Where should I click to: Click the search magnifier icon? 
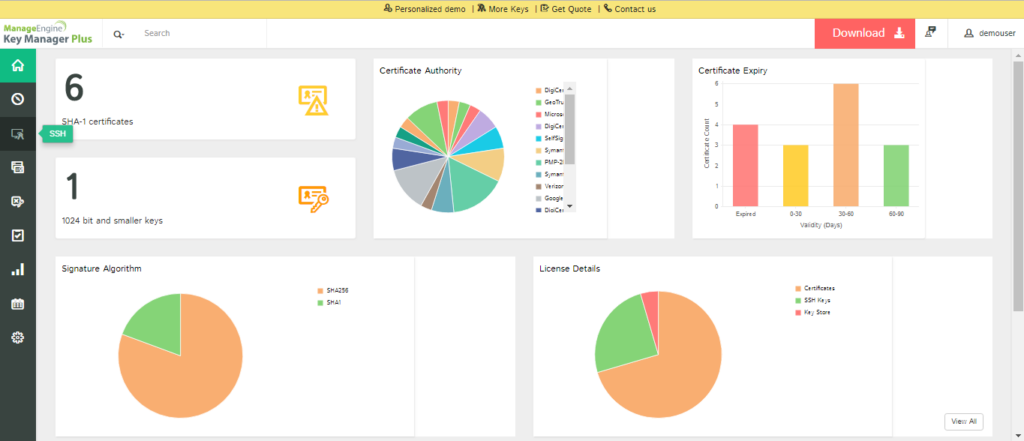(118, 34)
